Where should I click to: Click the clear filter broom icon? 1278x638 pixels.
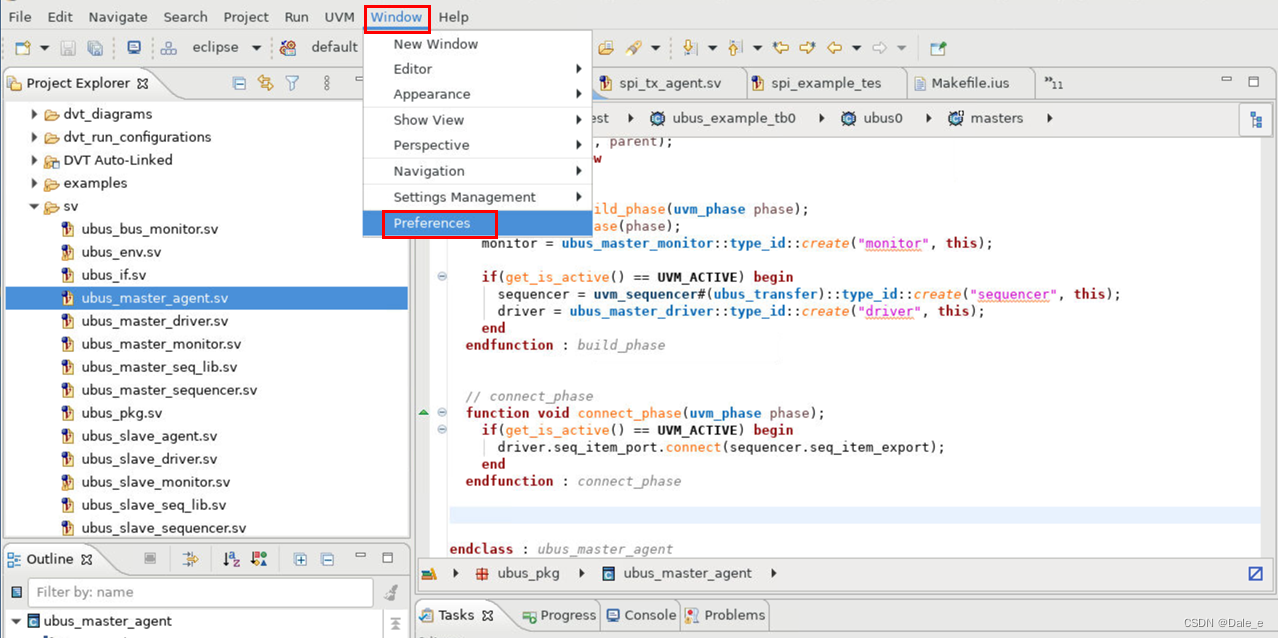point(392,592)
